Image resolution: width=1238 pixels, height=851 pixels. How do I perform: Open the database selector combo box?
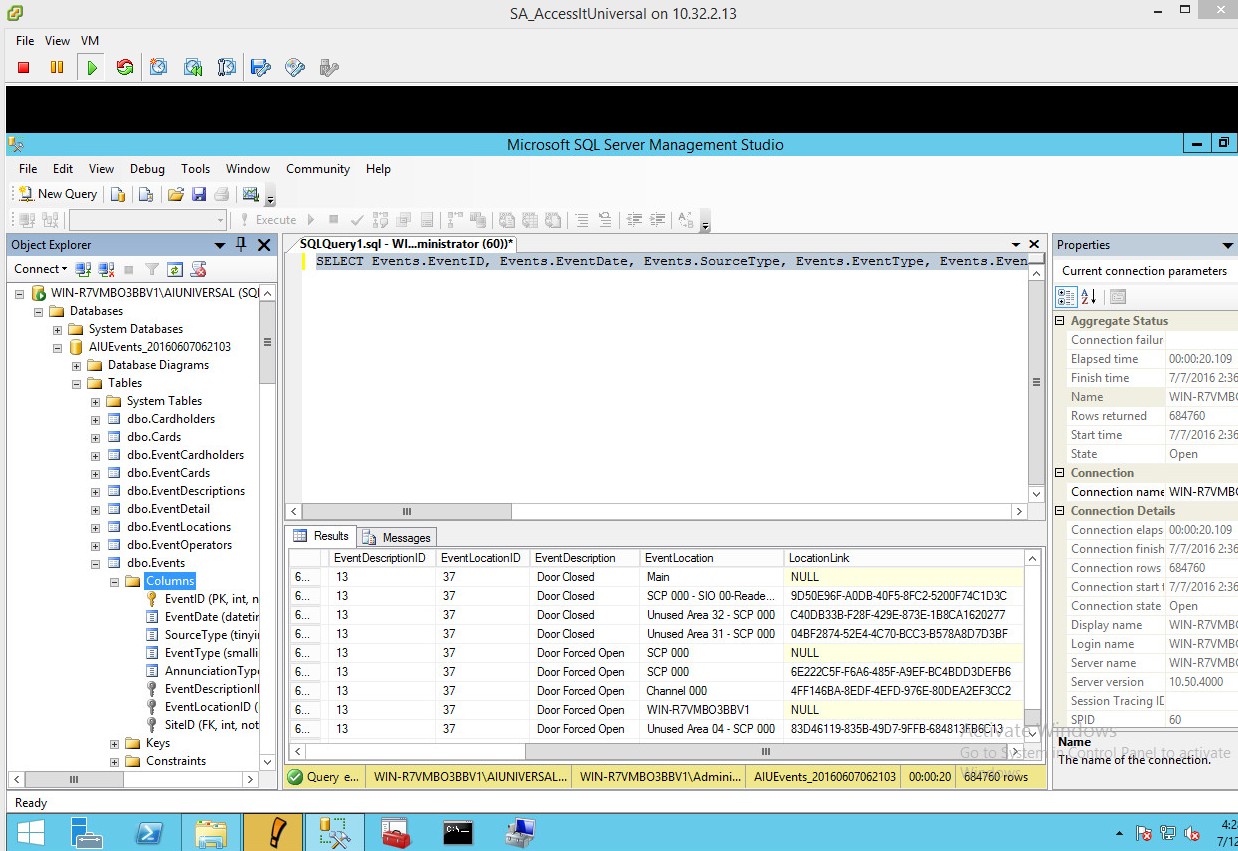(148, 220)
